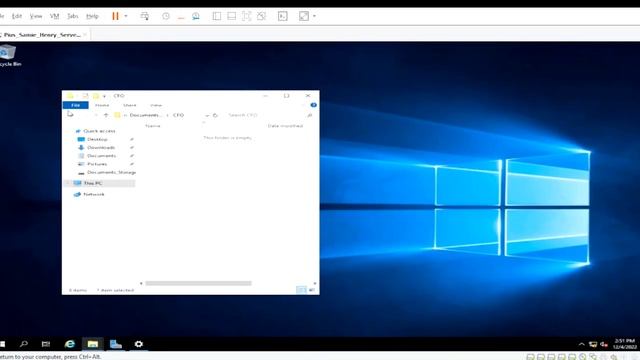Click the blue Help icon in Explorer
This screenshot has width=640, height=360.
click(313, 105)
